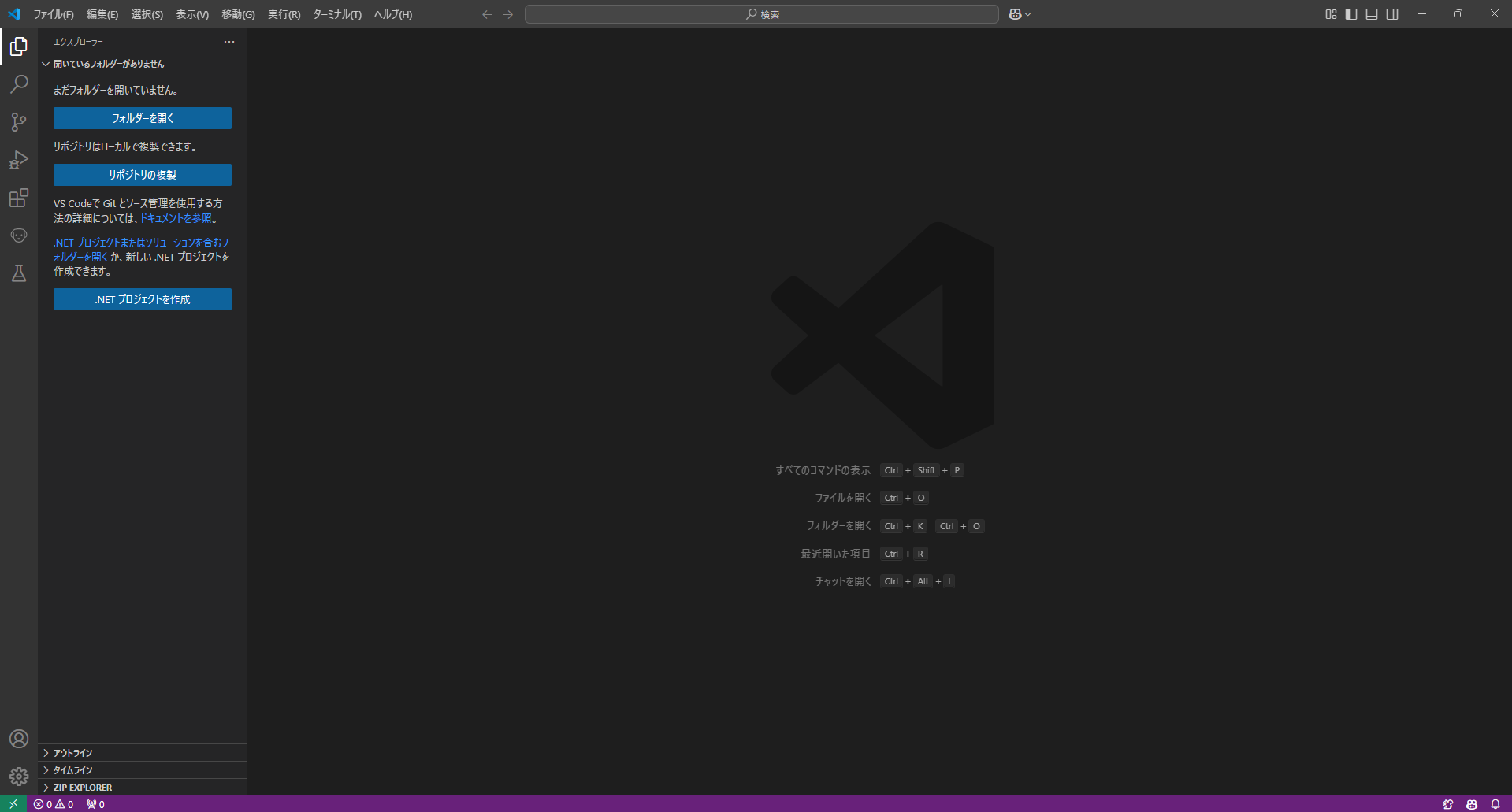Open the remote connection indicator in status bar
This screenshot has height=812, width=1512.
coord(11,804)
